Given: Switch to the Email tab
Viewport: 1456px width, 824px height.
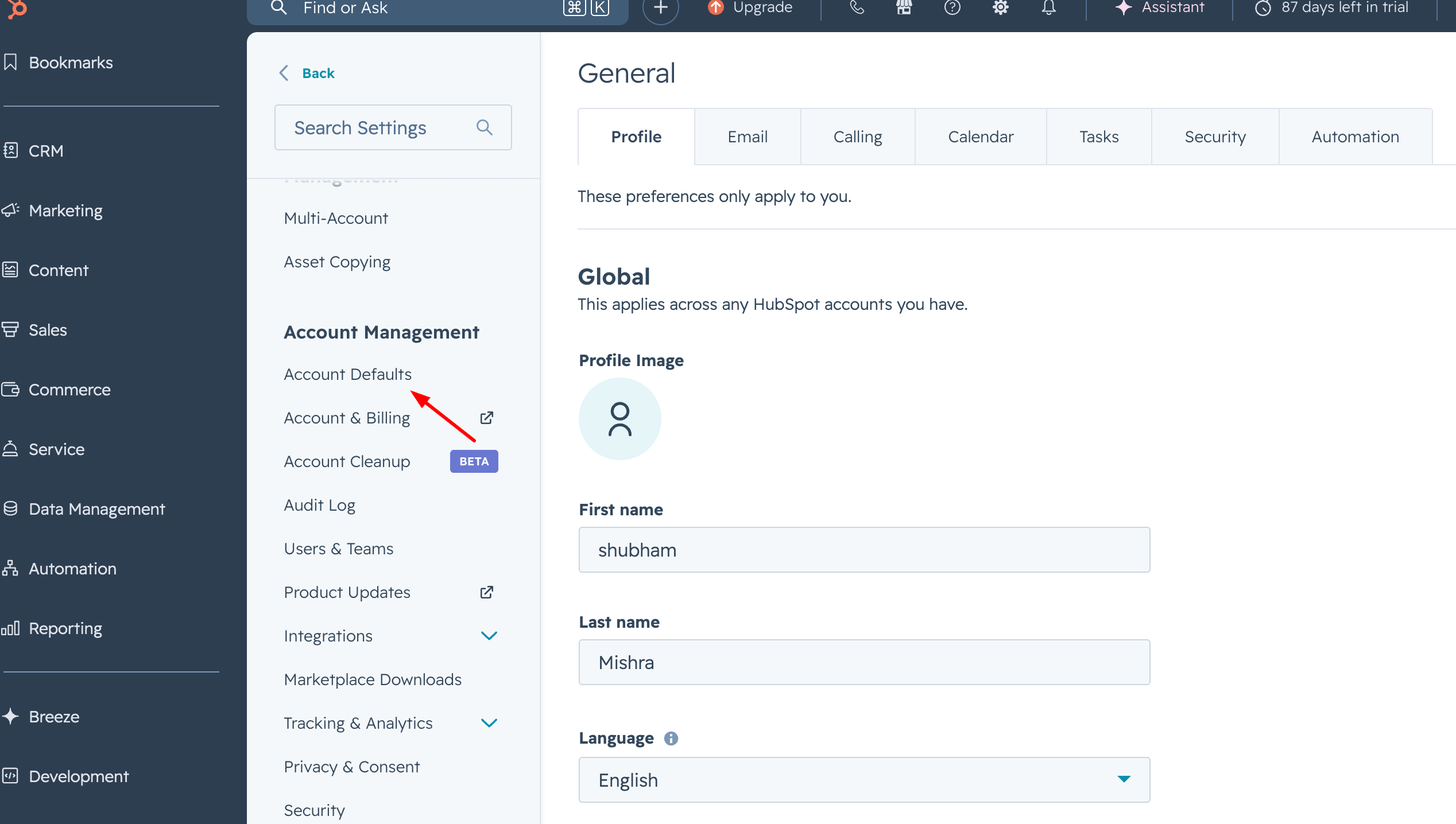Looking at the screenshot, I should pyautogui.click(x=747, y=137).
